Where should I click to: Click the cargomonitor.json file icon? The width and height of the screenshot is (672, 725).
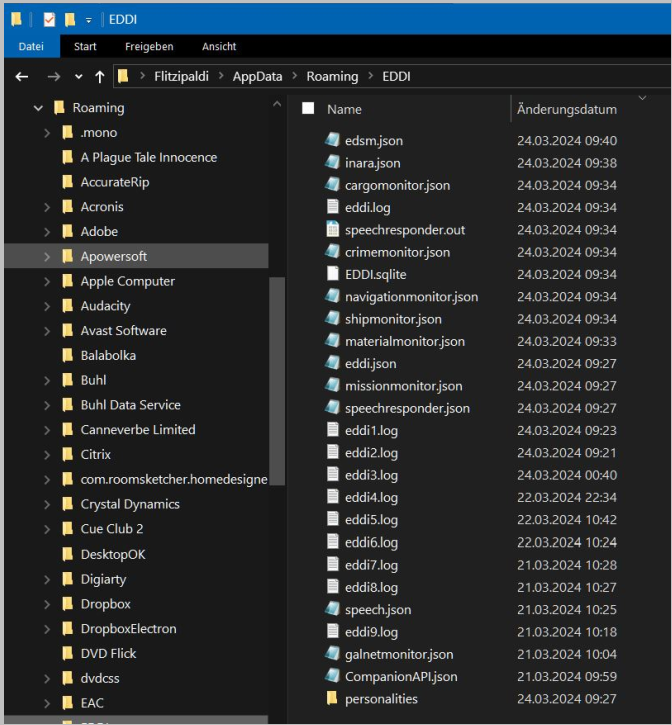coord(333,184)
